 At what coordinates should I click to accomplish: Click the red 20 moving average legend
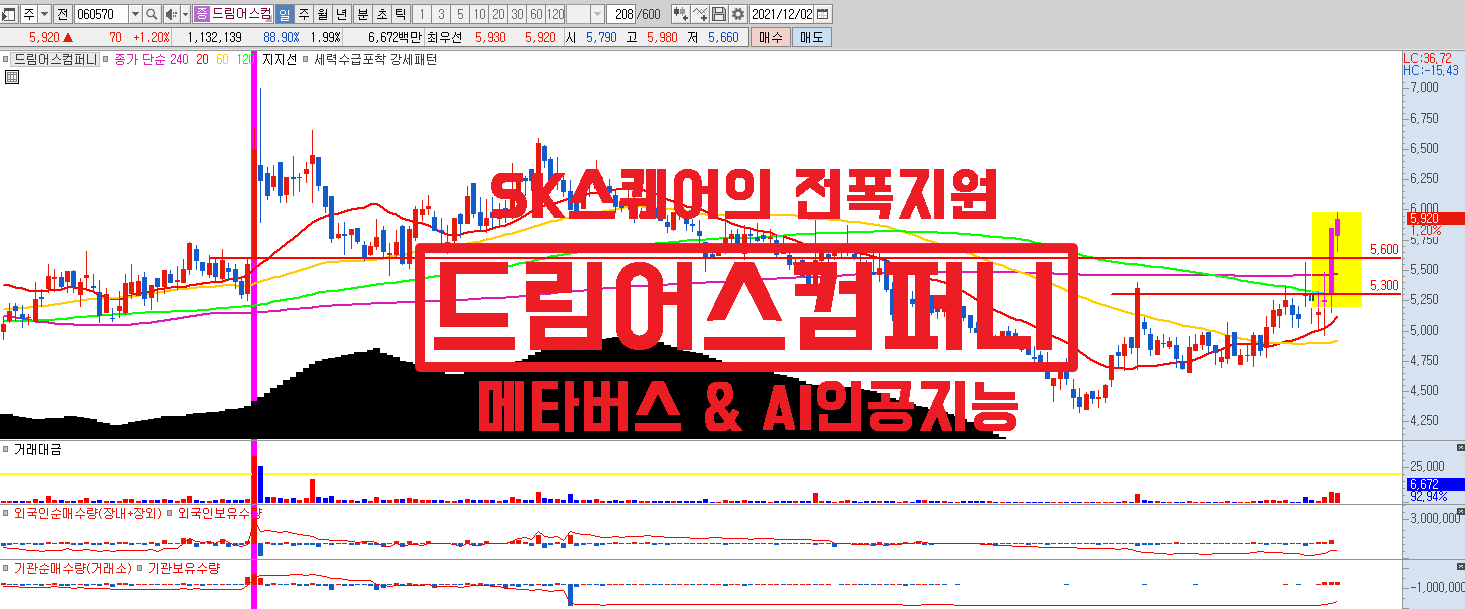coord(202,60)
